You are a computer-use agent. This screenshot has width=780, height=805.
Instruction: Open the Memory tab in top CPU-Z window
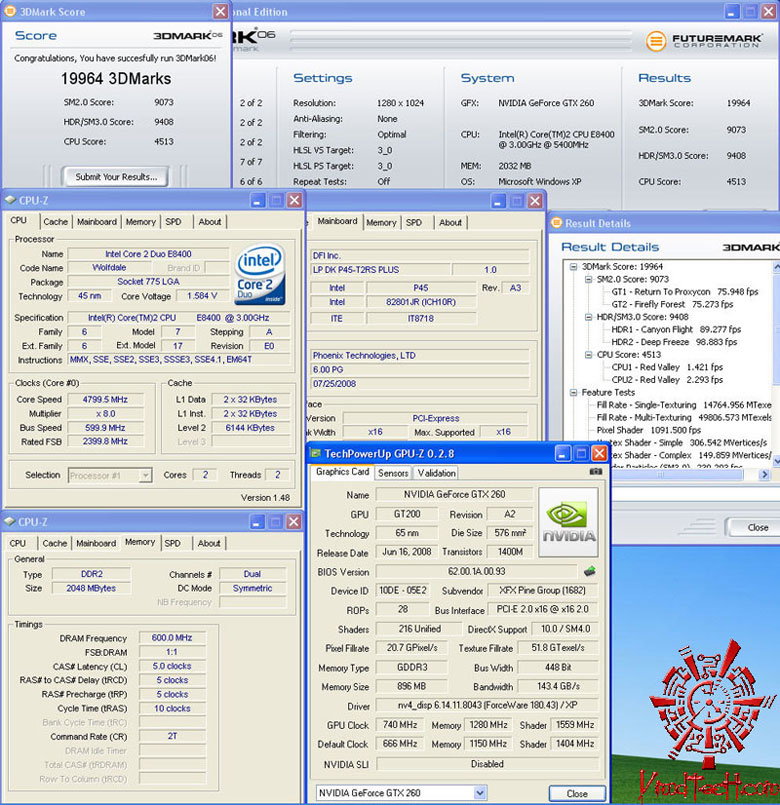[x=141, y=222]
